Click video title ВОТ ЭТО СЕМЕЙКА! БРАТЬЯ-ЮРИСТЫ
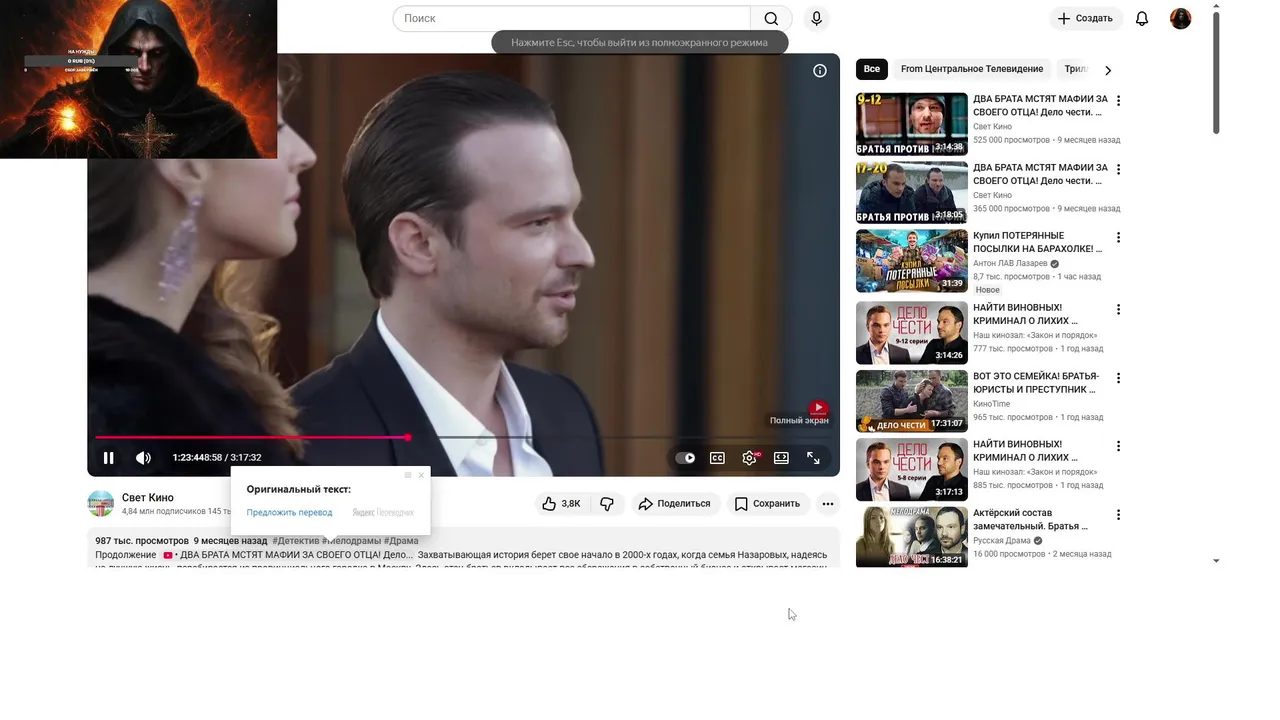This screenshot has width=1280, height=720. (1036, 383)
